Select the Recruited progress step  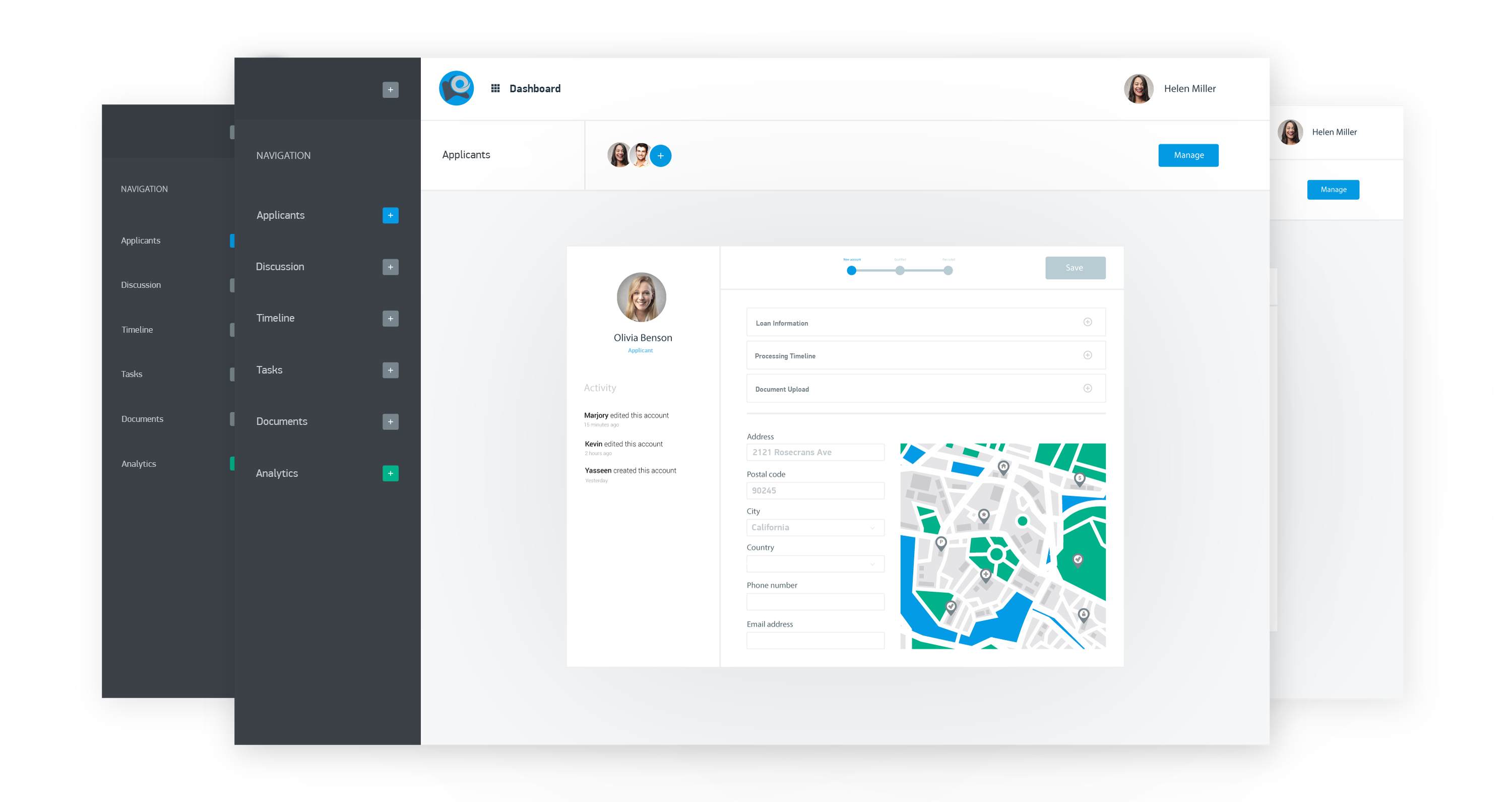949,271
